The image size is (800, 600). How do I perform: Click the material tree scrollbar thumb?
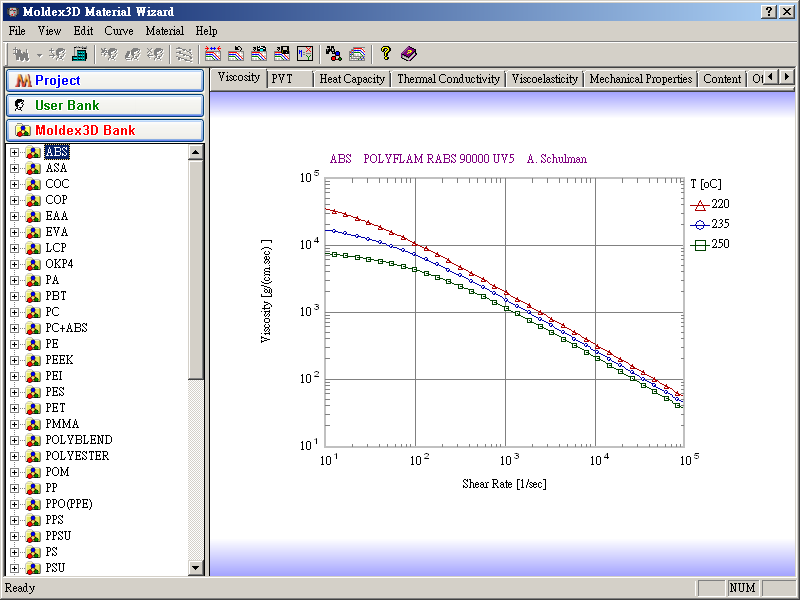coord(196,269)
